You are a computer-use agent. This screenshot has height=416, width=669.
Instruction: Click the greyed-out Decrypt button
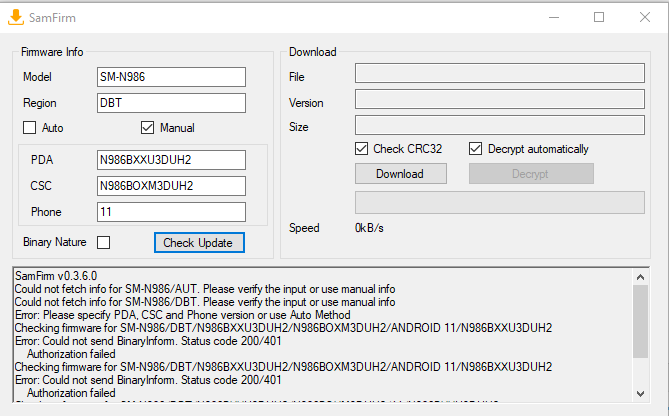(531, 174)
